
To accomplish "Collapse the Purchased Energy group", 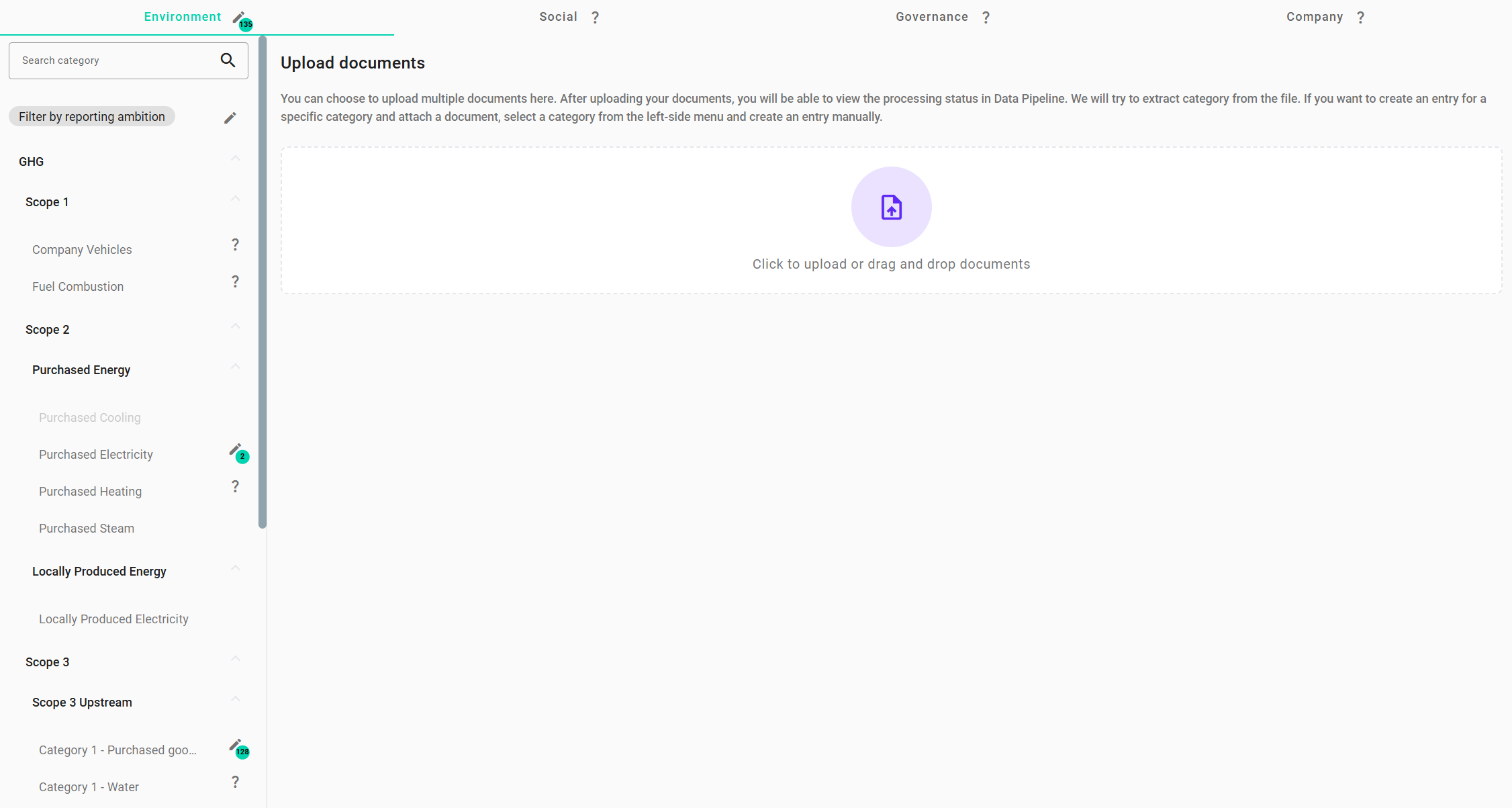I will (236, 367).
